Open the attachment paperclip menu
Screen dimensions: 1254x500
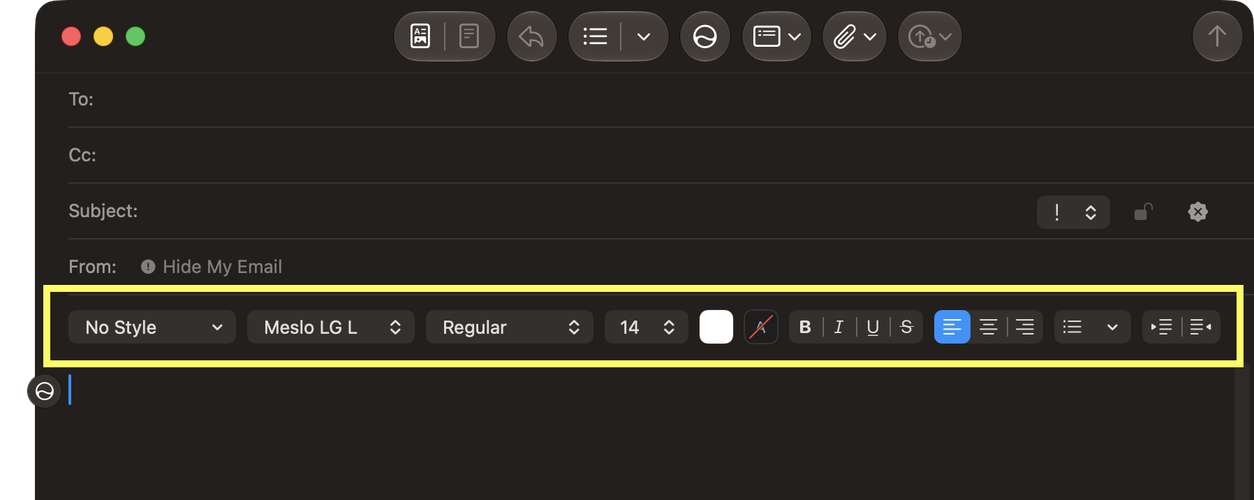pos(855,37)
